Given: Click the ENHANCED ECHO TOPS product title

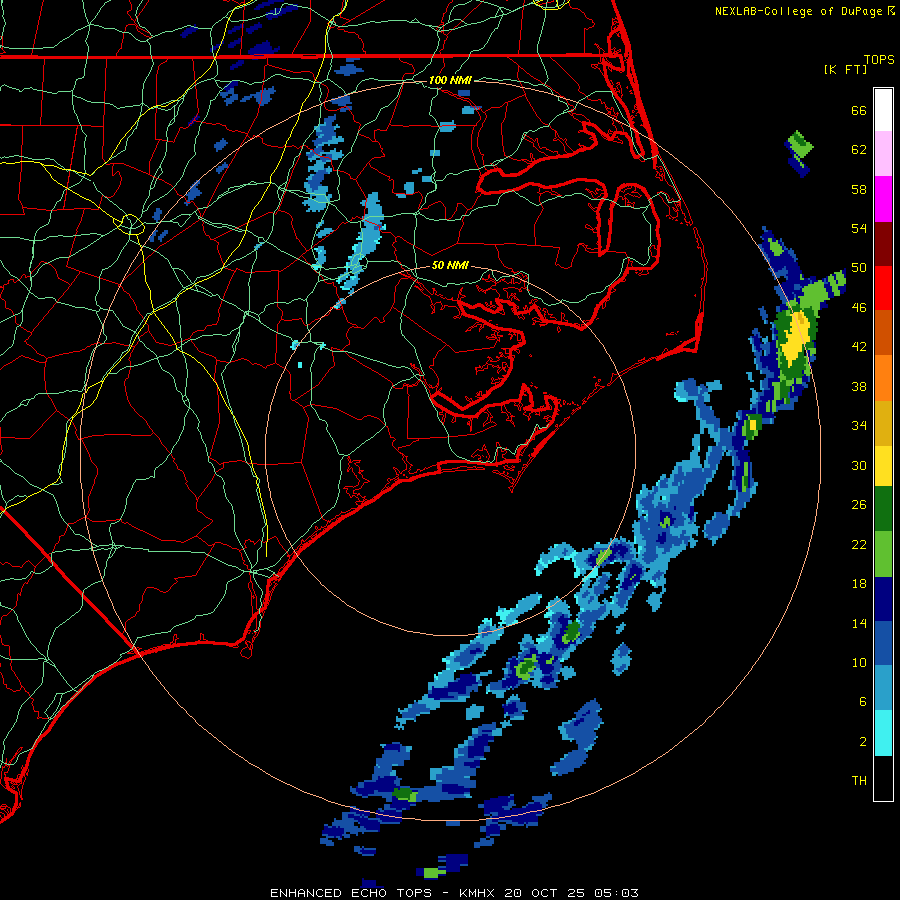Looking at the screenshot, I should coord(350,893).
